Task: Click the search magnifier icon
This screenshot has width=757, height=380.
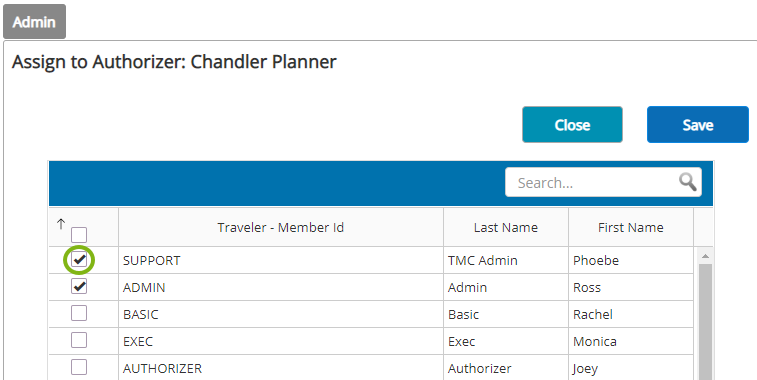Action: (x=687, y=182)
